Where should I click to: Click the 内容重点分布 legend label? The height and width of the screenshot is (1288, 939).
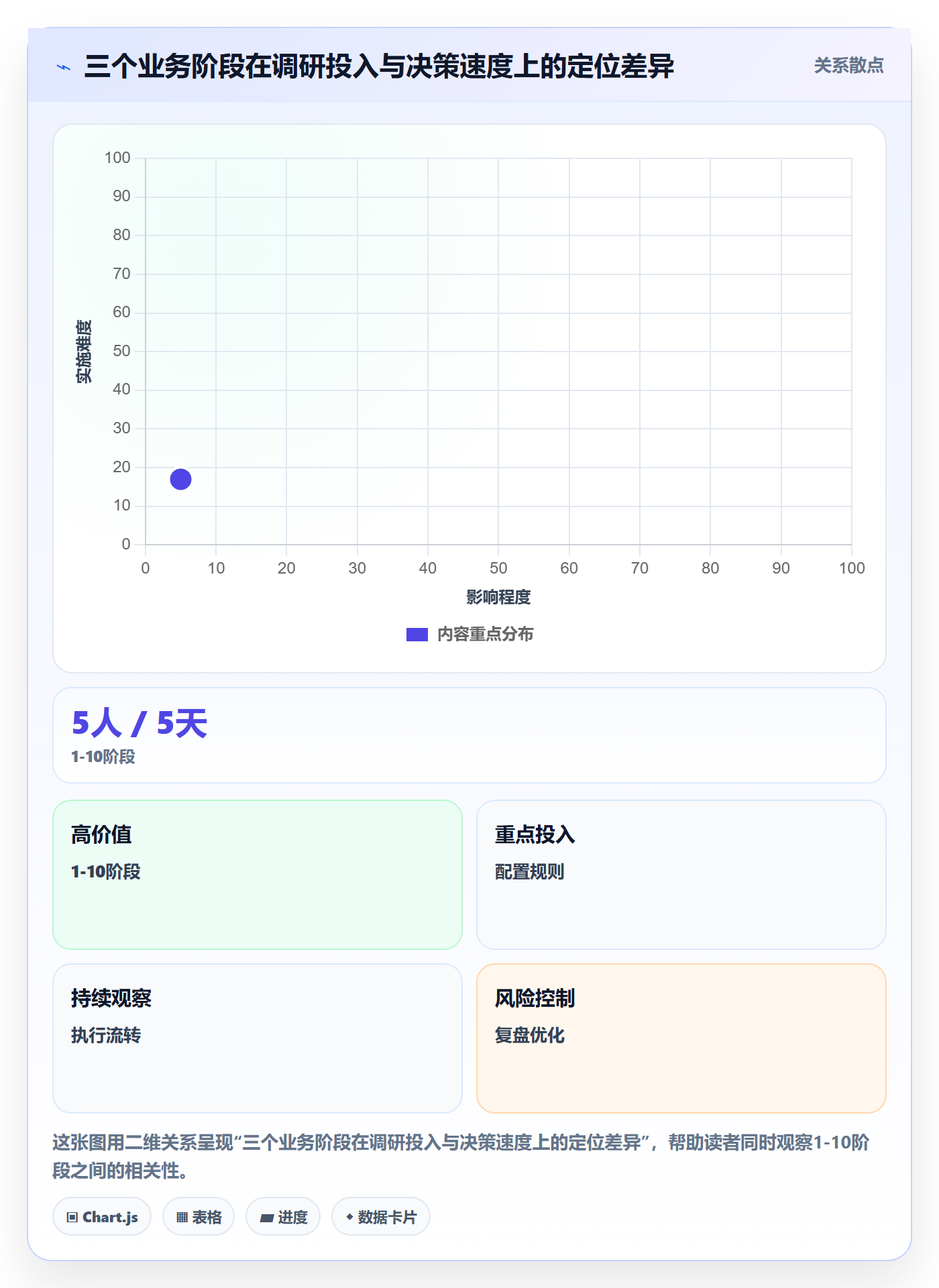(485, 635)
